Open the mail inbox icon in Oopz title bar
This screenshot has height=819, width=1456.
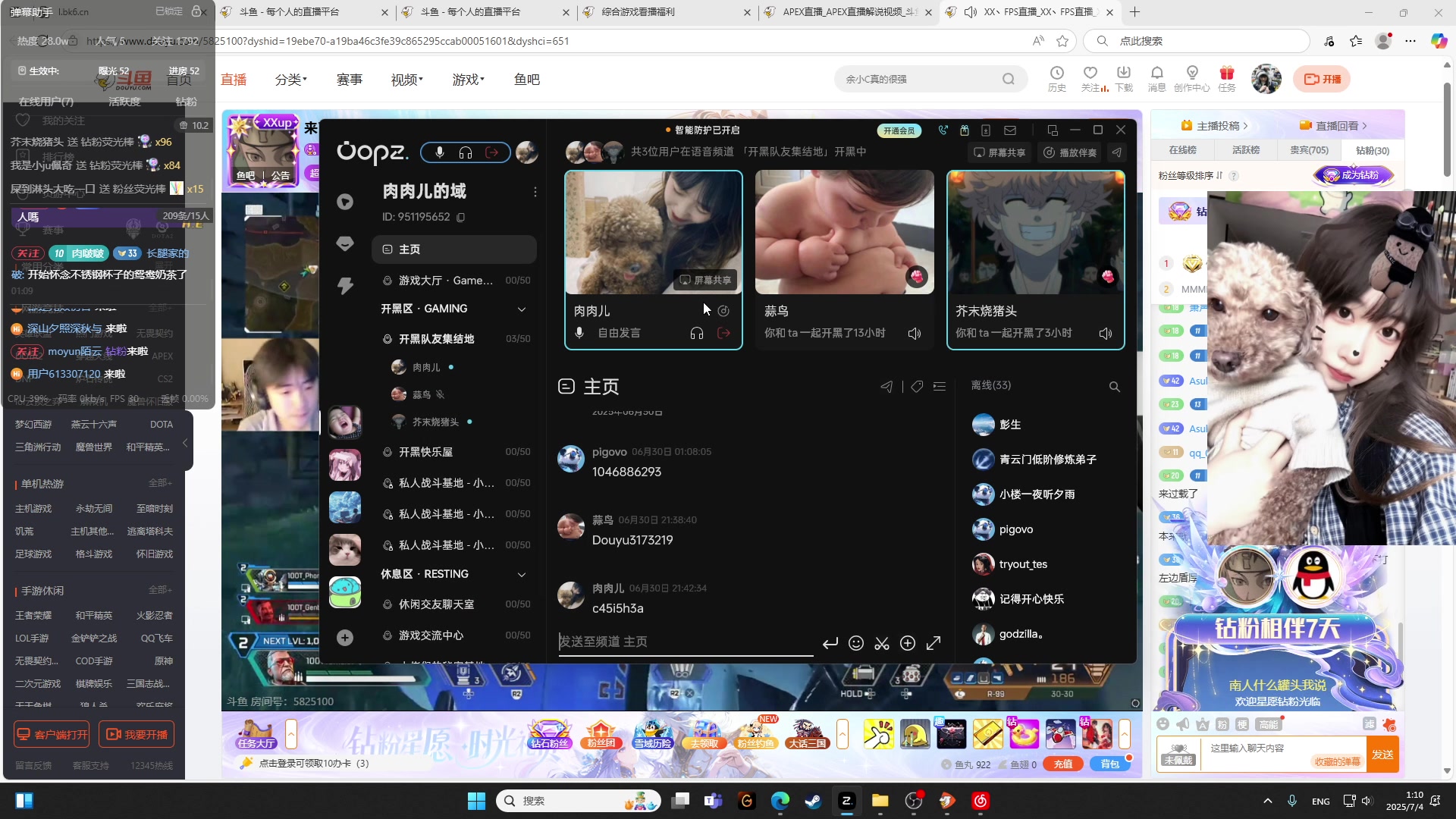[1010, 130]
